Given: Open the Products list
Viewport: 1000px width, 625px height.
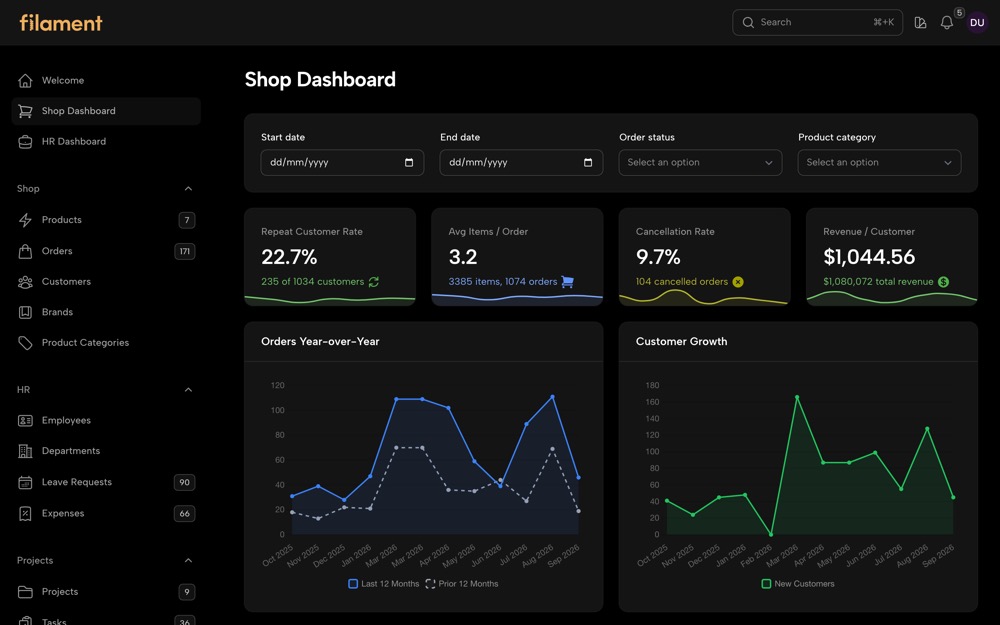Looking at the screenshot, I should click(x=106, y=220).
